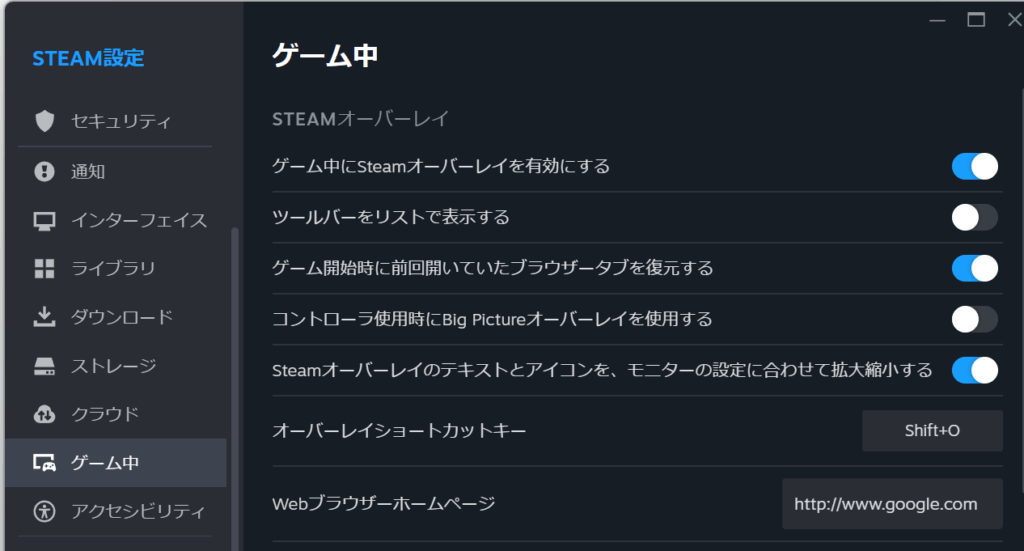1024x551 pixels.
Task: Click the Webブラウザーホームページ URL field
Action: click(892, 504)
